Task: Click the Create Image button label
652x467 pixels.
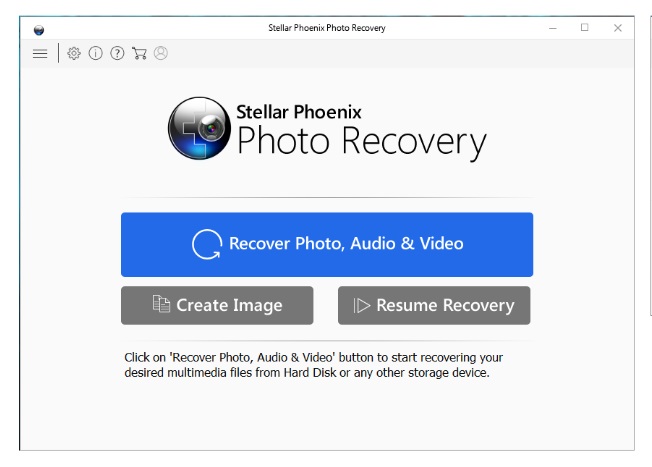Action: click(229, 305)
